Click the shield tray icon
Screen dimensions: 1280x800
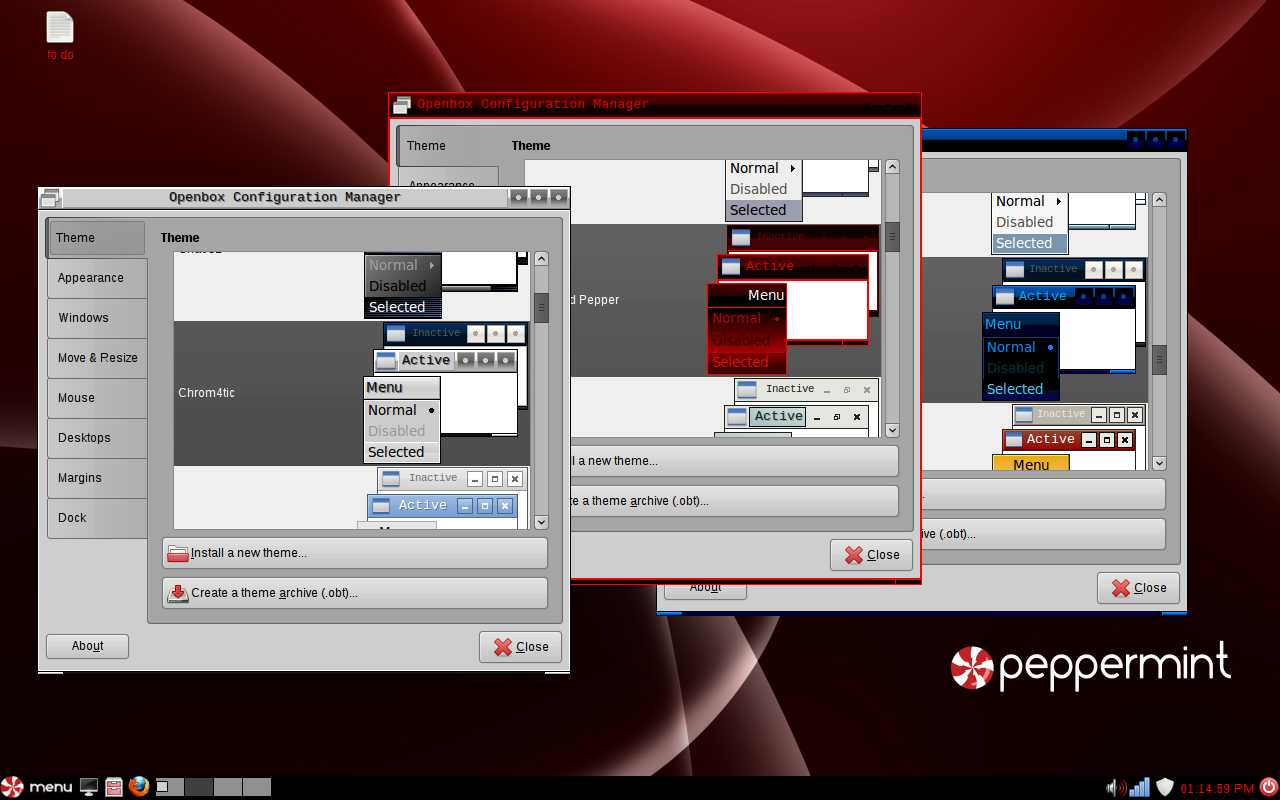point(1164,787)
